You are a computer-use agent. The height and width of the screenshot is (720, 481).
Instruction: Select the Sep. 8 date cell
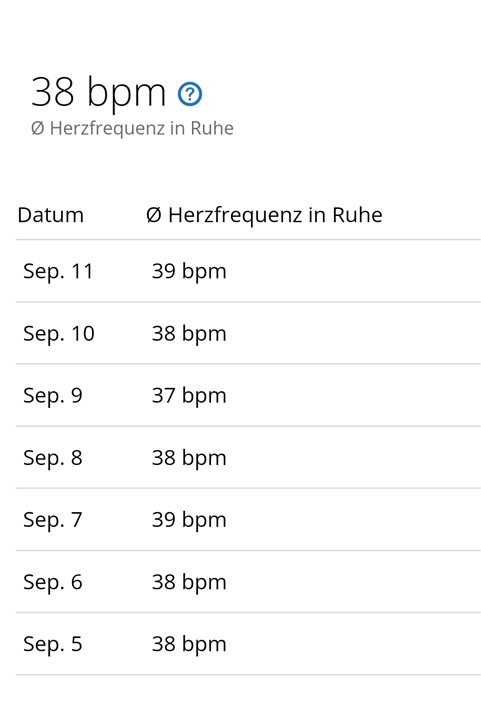pyautogui.click(x=53, y=458)
